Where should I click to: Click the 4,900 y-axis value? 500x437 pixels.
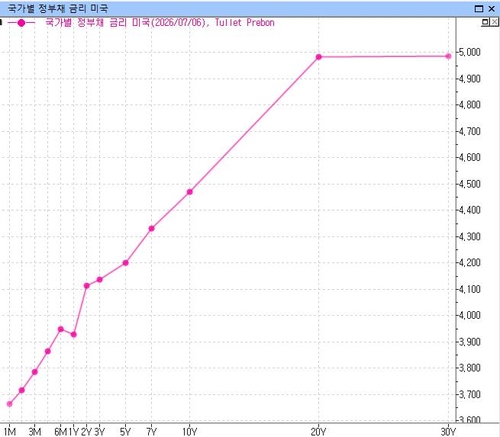point(470,79)
